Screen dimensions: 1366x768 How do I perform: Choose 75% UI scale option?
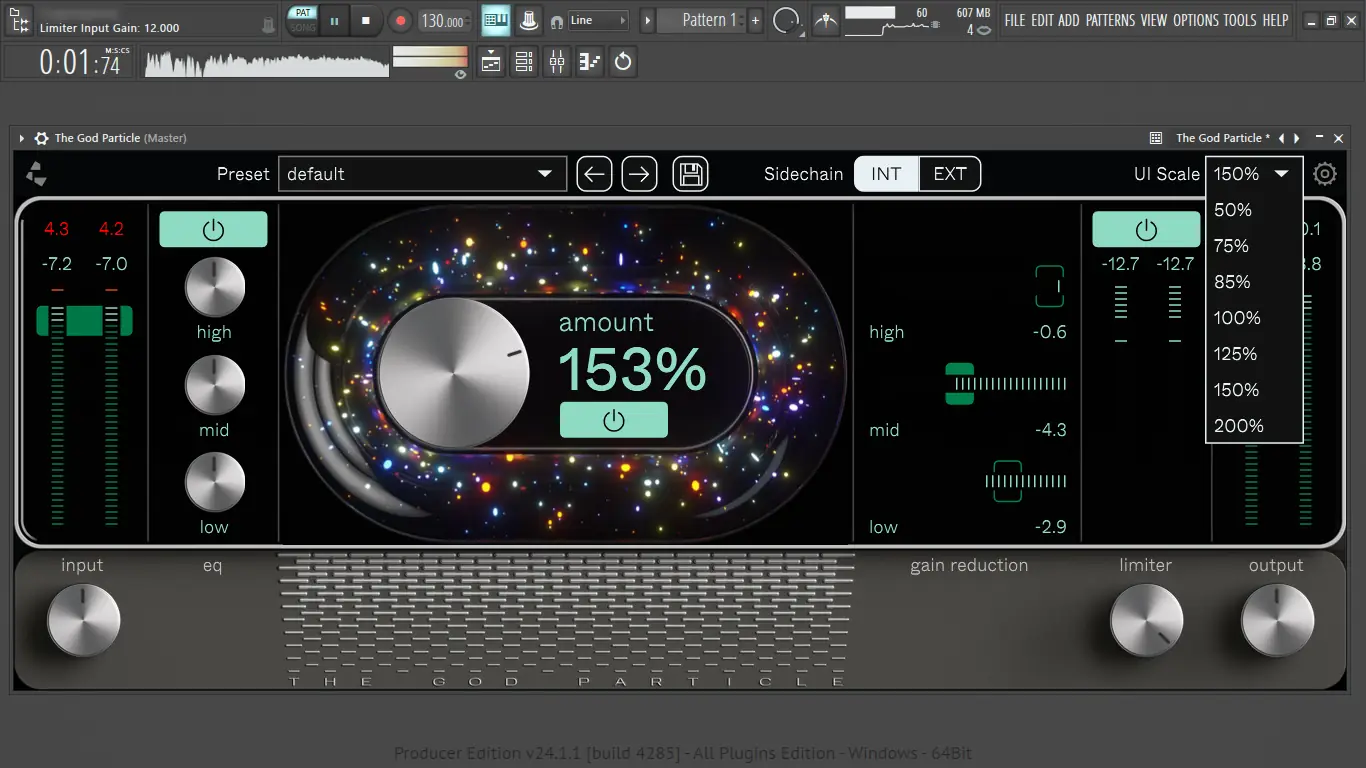click(x=1231, y=246)
